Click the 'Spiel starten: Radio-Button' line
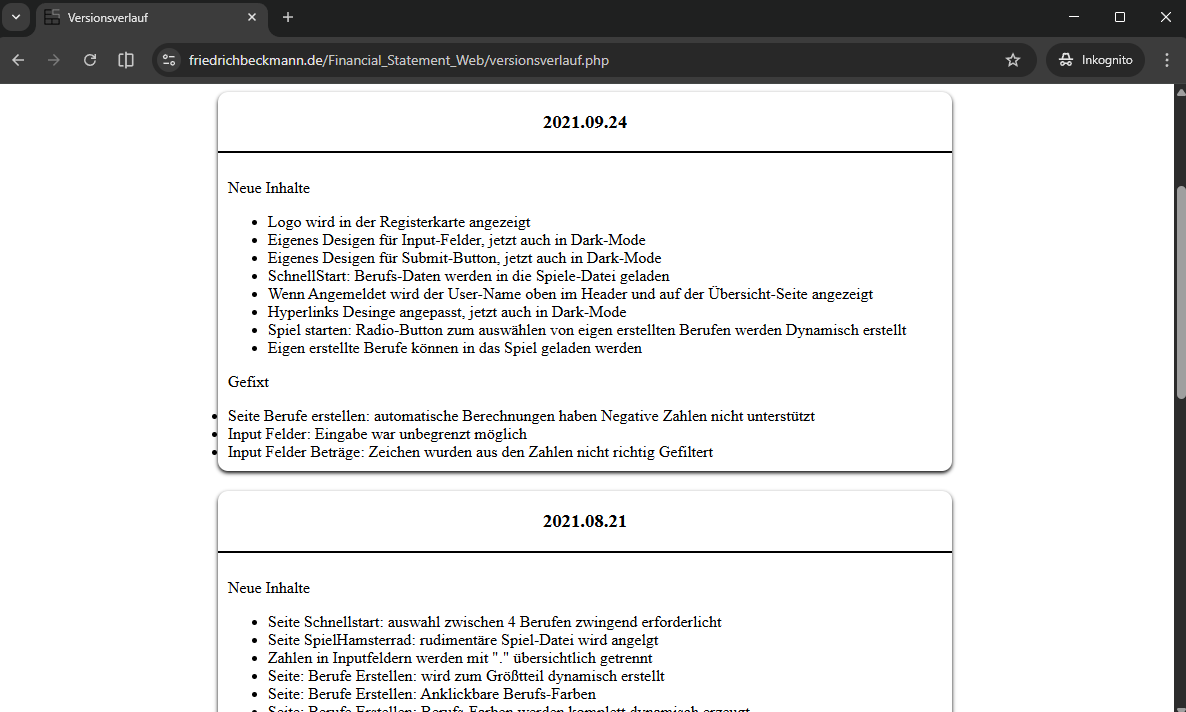This screenshot has width=1186, height=712. (586, 330)
